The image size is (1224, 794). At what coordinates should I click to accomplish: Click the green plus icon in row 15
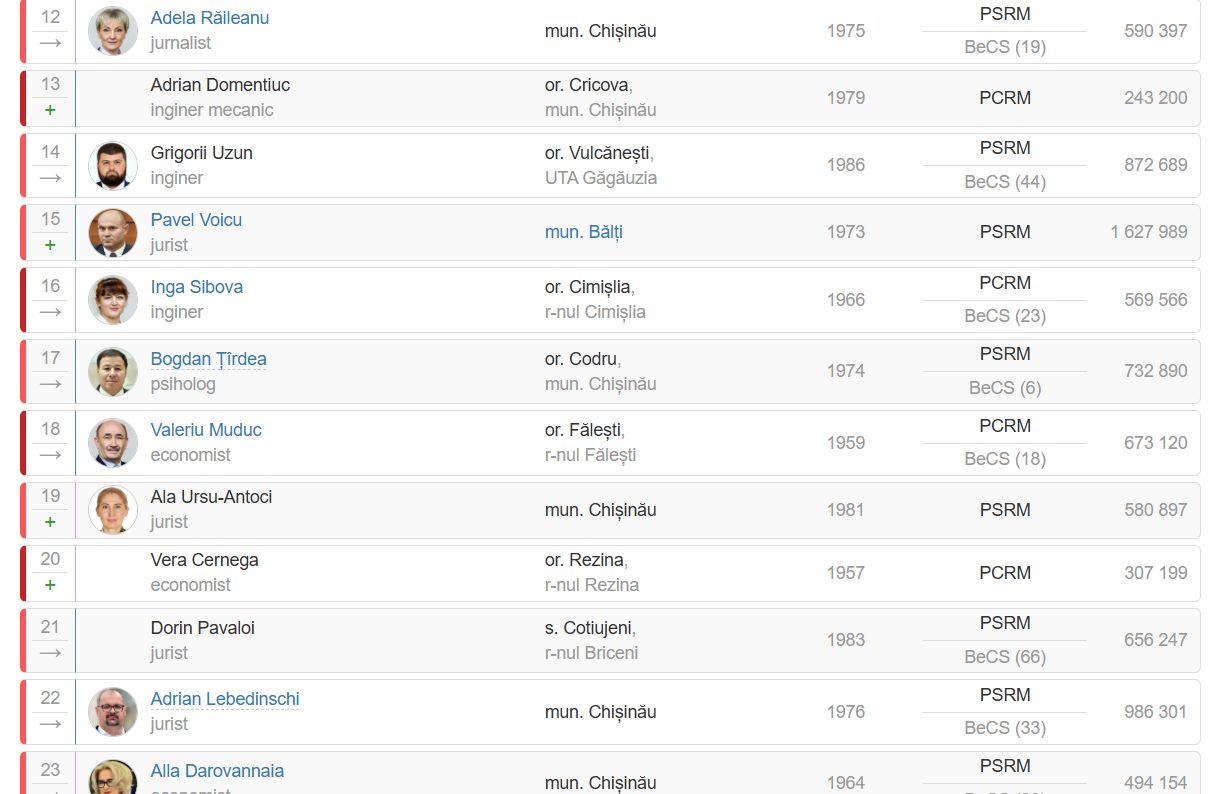(50, 245)
